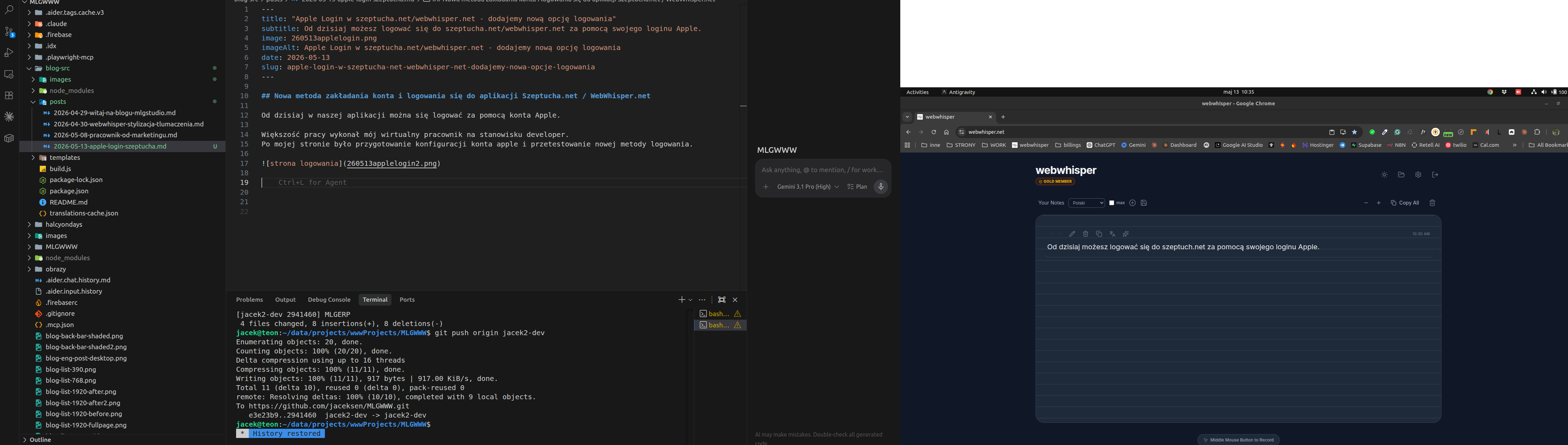Open terminal panel more actions menu
Image resolution: width=1568 pixels, height=445 pixels.
tap(703, 300)
